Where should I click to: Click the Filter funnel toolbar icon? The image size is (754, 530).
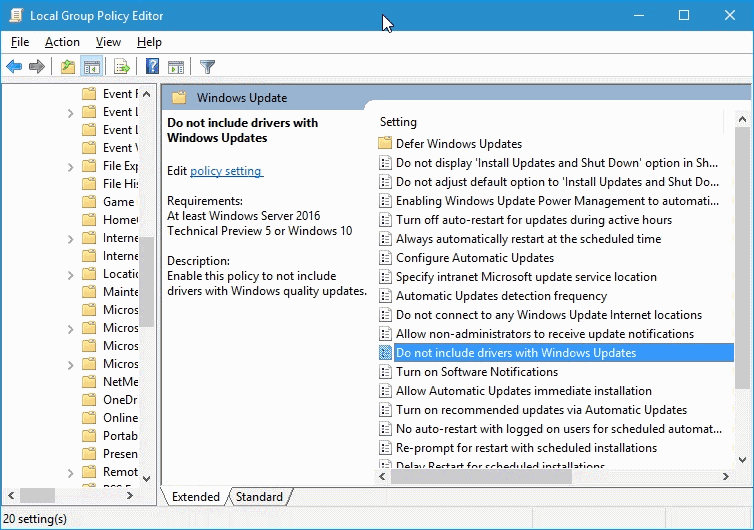click(207, 66)
